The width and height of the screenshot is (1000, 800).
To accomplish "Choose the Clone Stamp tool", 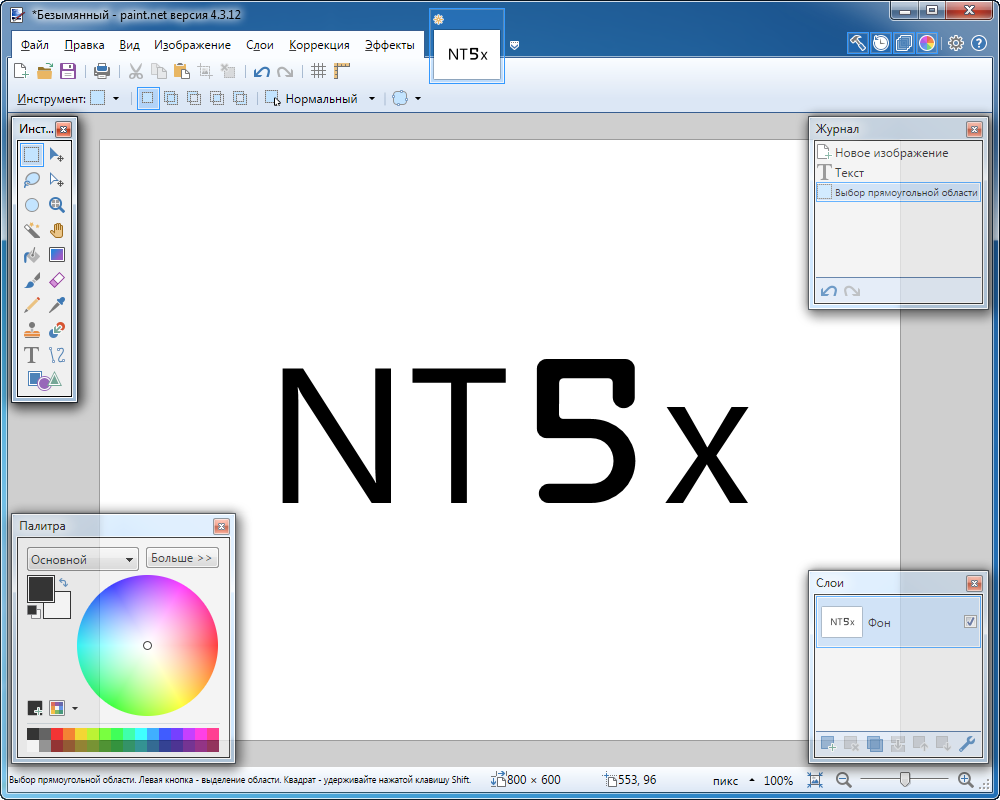I will (x=32, y=329).
